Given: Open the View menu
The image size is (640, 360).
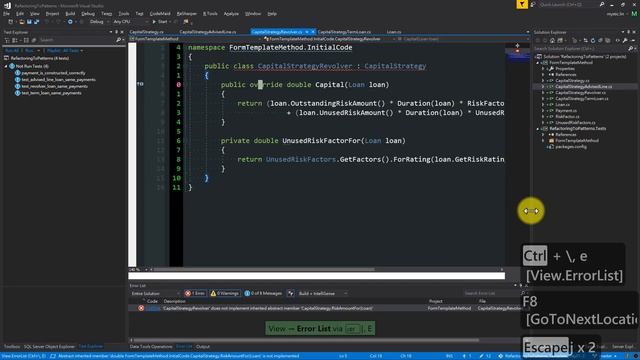Looking at the screenshot, I should 35,13.
